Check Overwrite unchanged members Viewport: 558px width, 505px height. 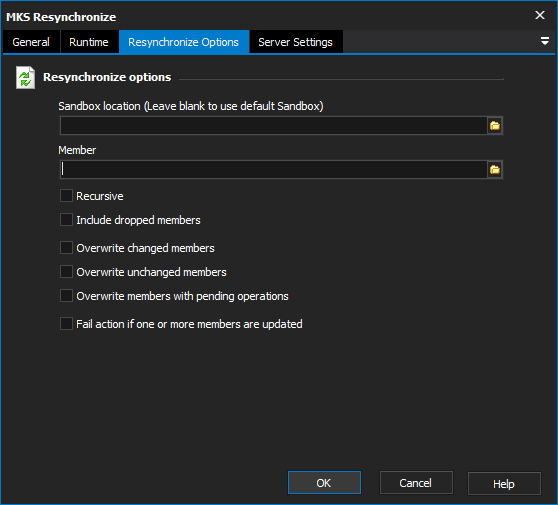67,272
